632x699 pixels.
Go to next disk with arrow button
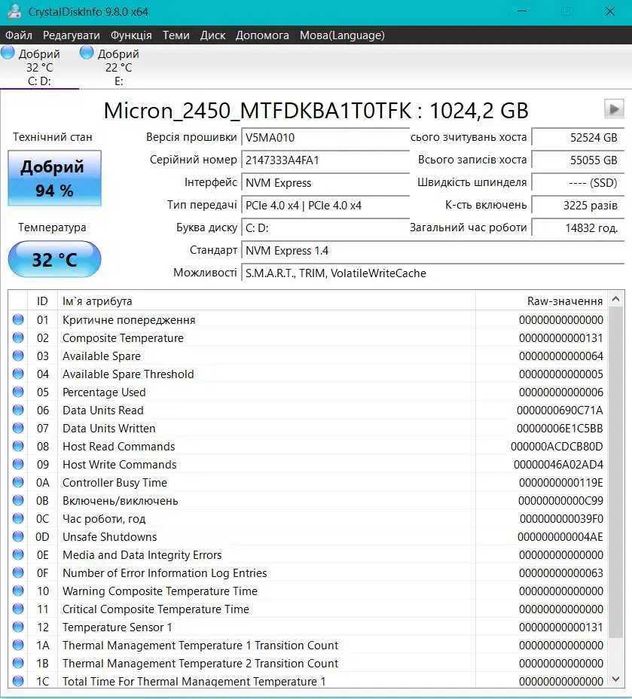click(614, 109)
